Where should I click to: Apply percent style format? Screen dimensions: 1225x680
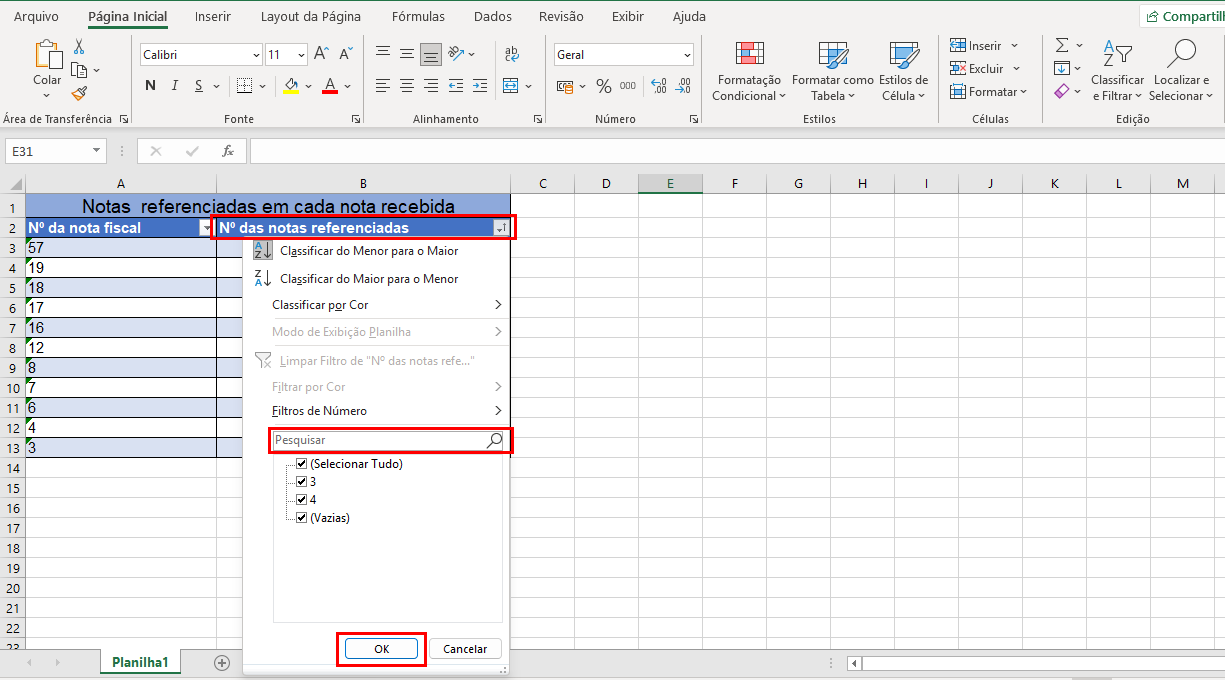[604, 86]
